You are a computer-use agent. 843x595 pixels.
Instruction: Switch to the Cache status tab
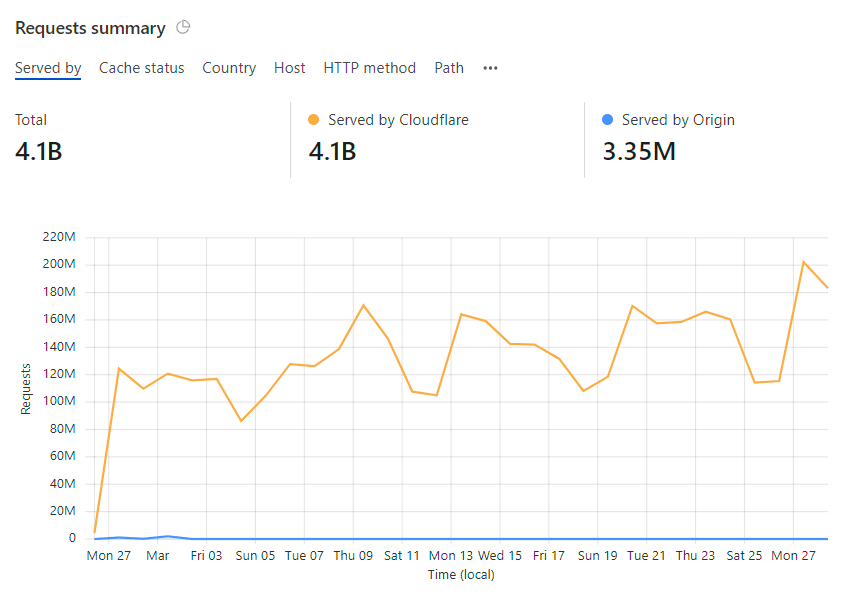141,68
